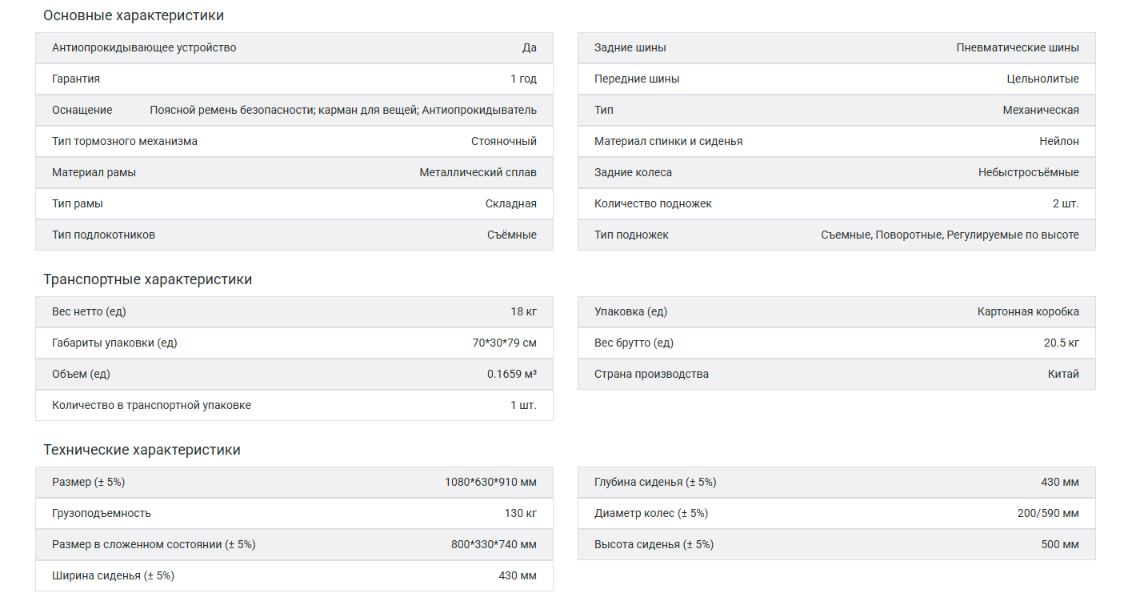Image resolution: width=1131 pixels, height=607 pixels.
Task: Click the "Металлический сплав" frame material value
Action: coord(478,173)
